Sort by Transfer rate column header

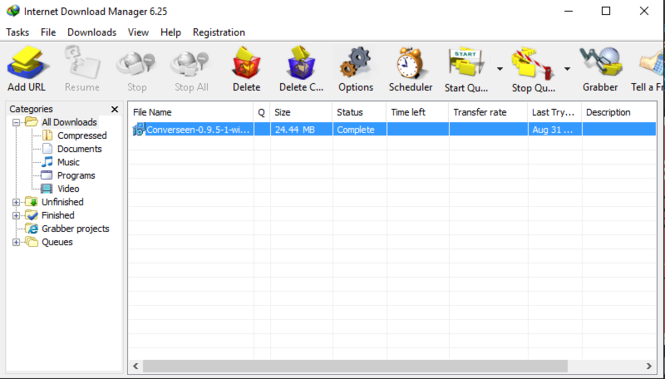coord(488,112)
